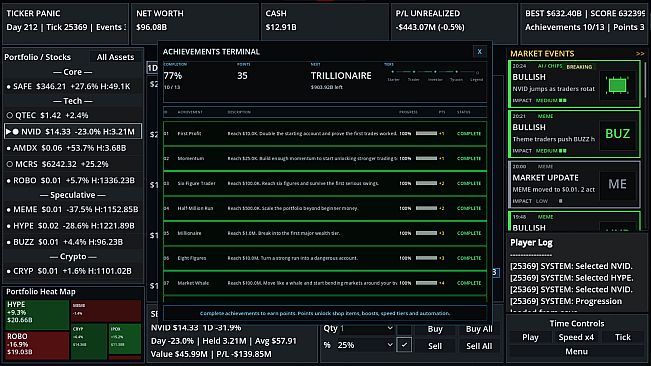Click the Sell All button
651x366 pixels.
[479, 346]
